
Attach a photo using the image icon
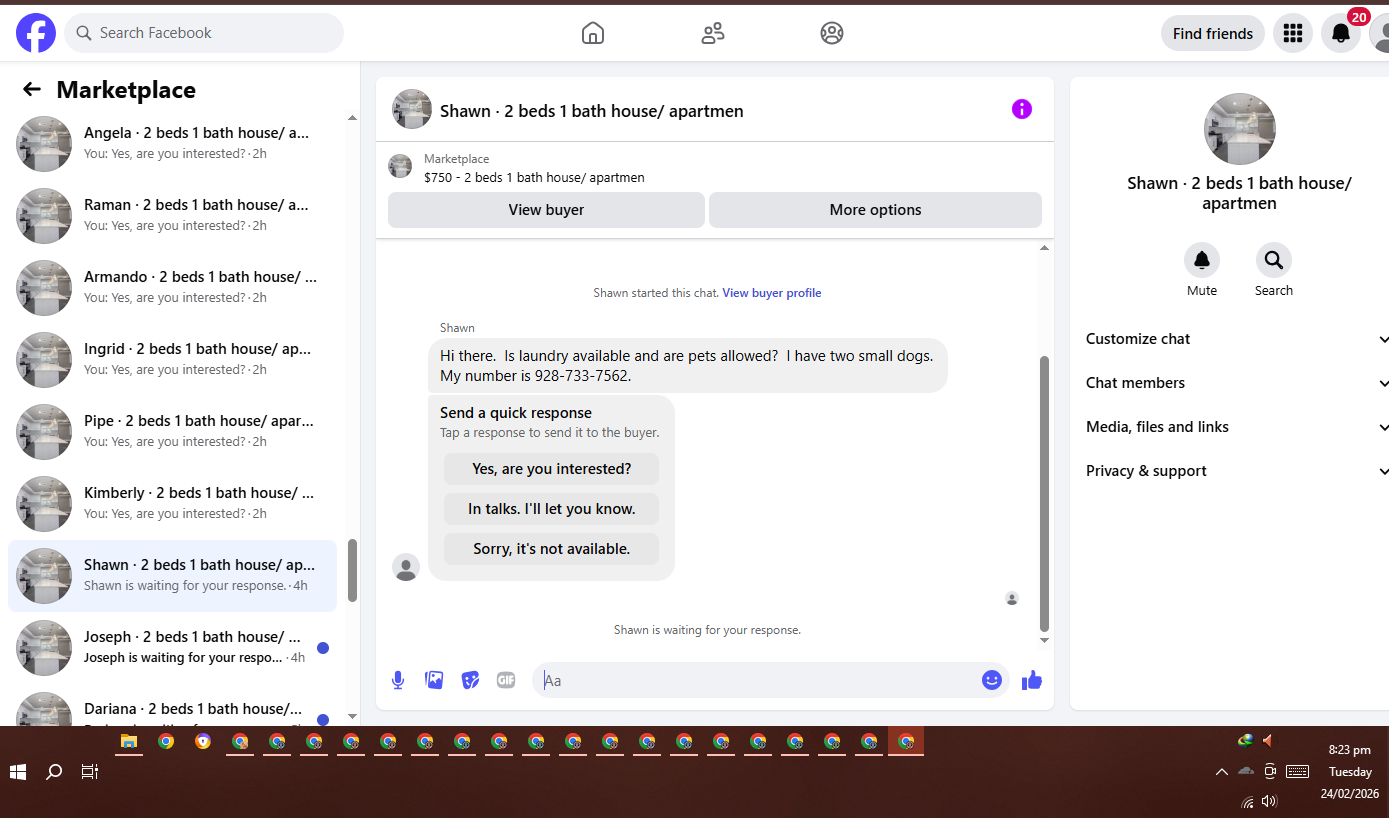coord(434,680)
